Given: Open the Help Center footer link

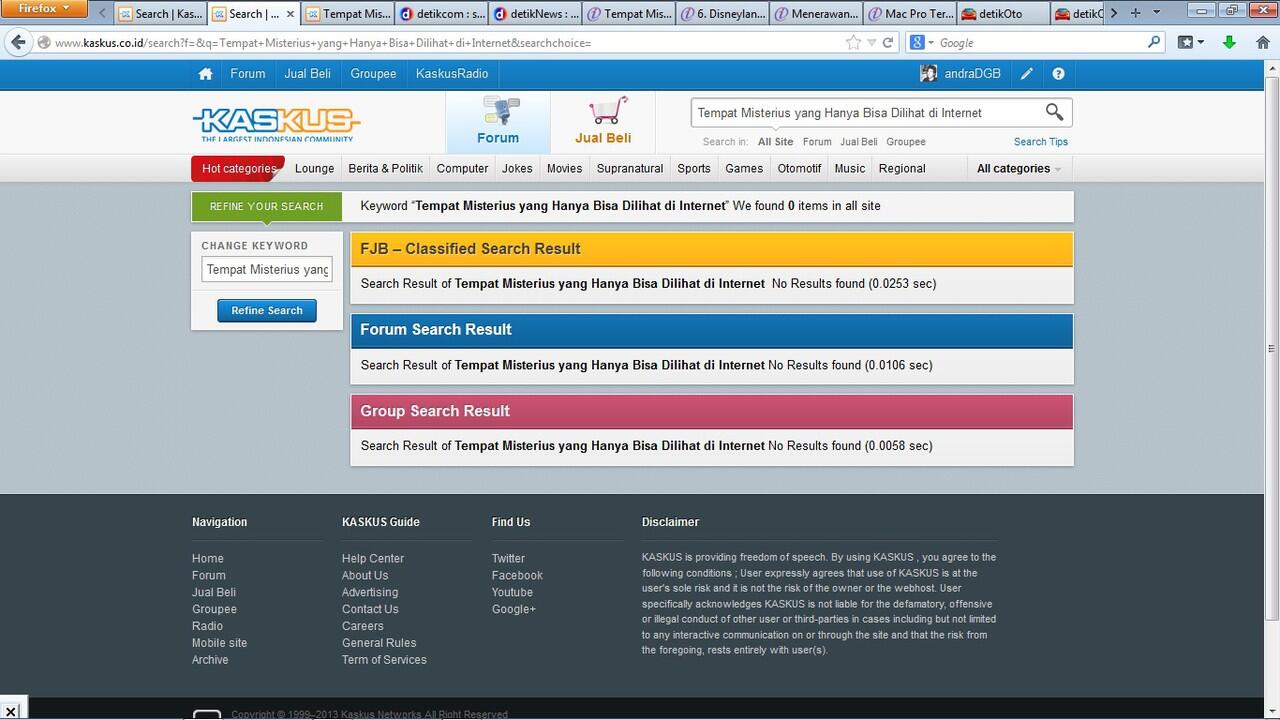Looking at the screenshot, I should coord(373,559).
